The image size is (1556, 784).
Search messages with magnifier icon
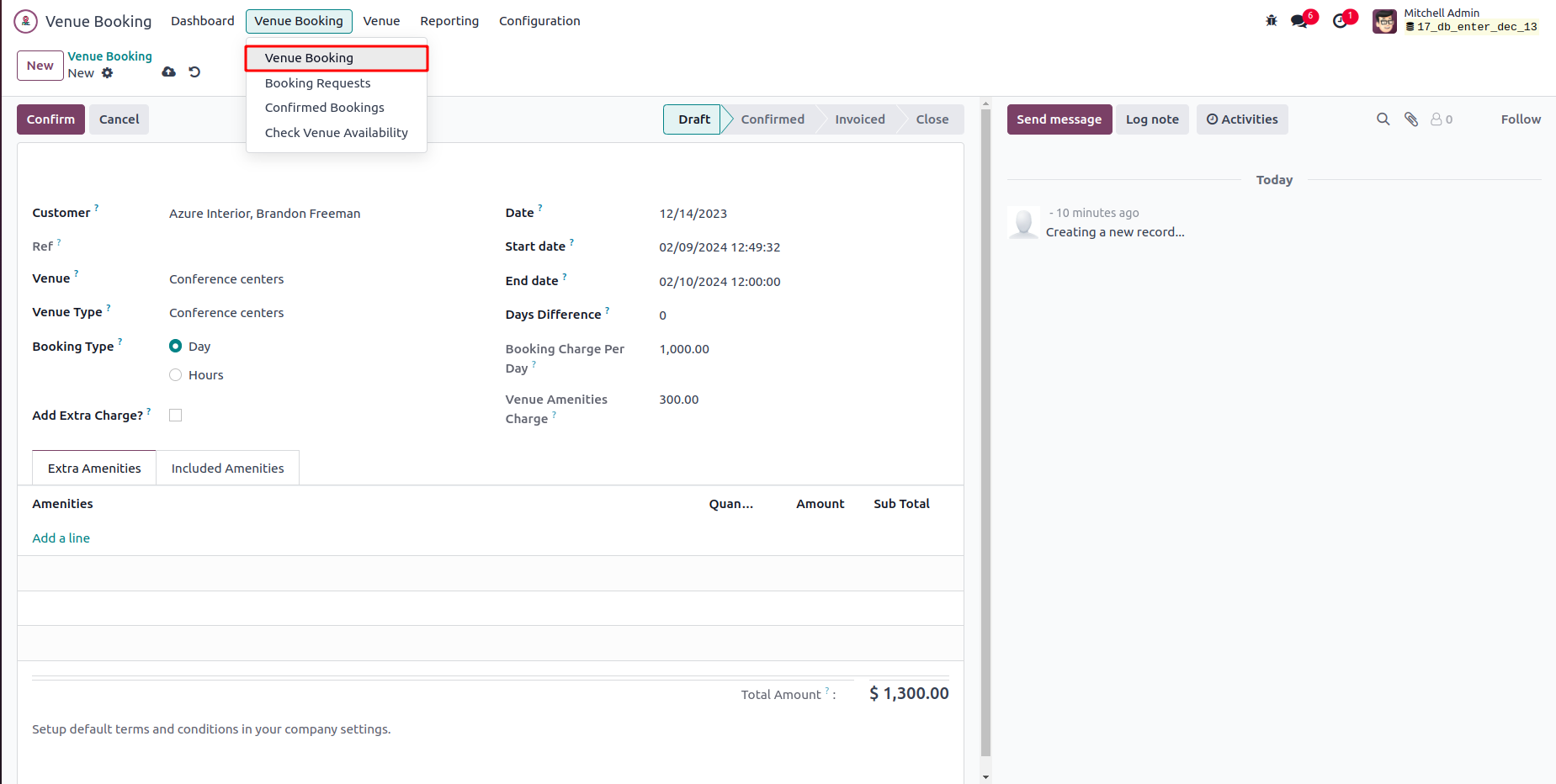point(1383,119)
